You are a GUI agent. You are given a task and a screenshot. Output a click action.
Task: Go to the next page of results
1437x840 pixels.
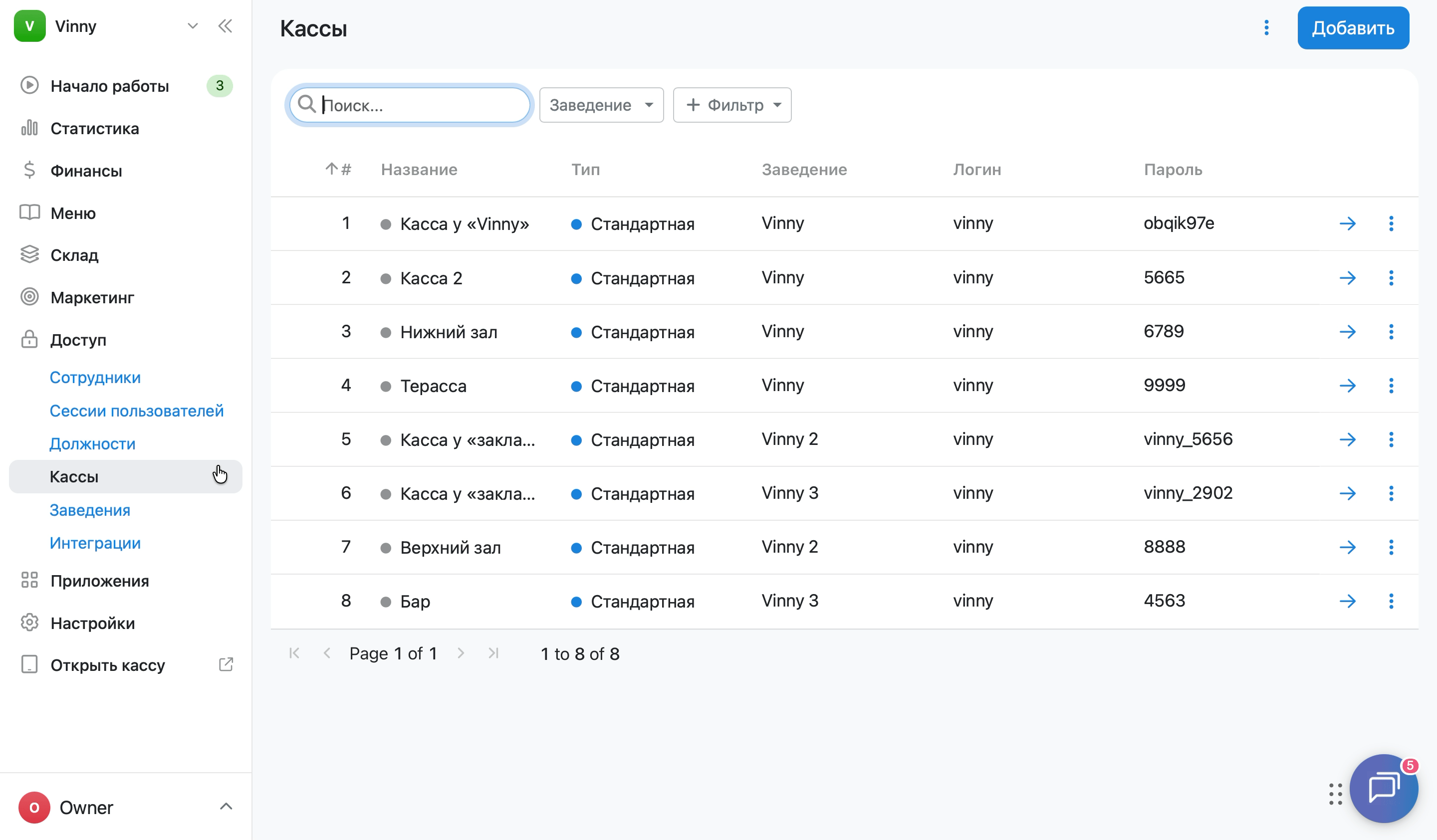(461, 653)
